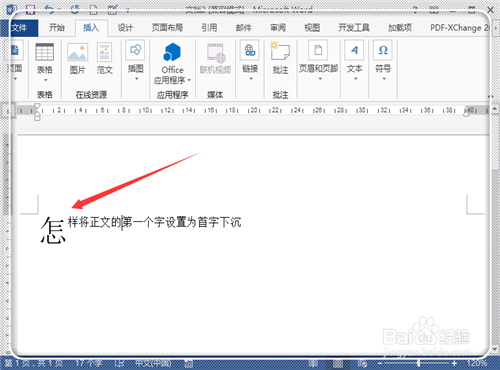This screenshot has width=500, height=370.
Task: Click in the text 样将正文的第一个字设置为首字下沉
Action: [x=154, y=222]
